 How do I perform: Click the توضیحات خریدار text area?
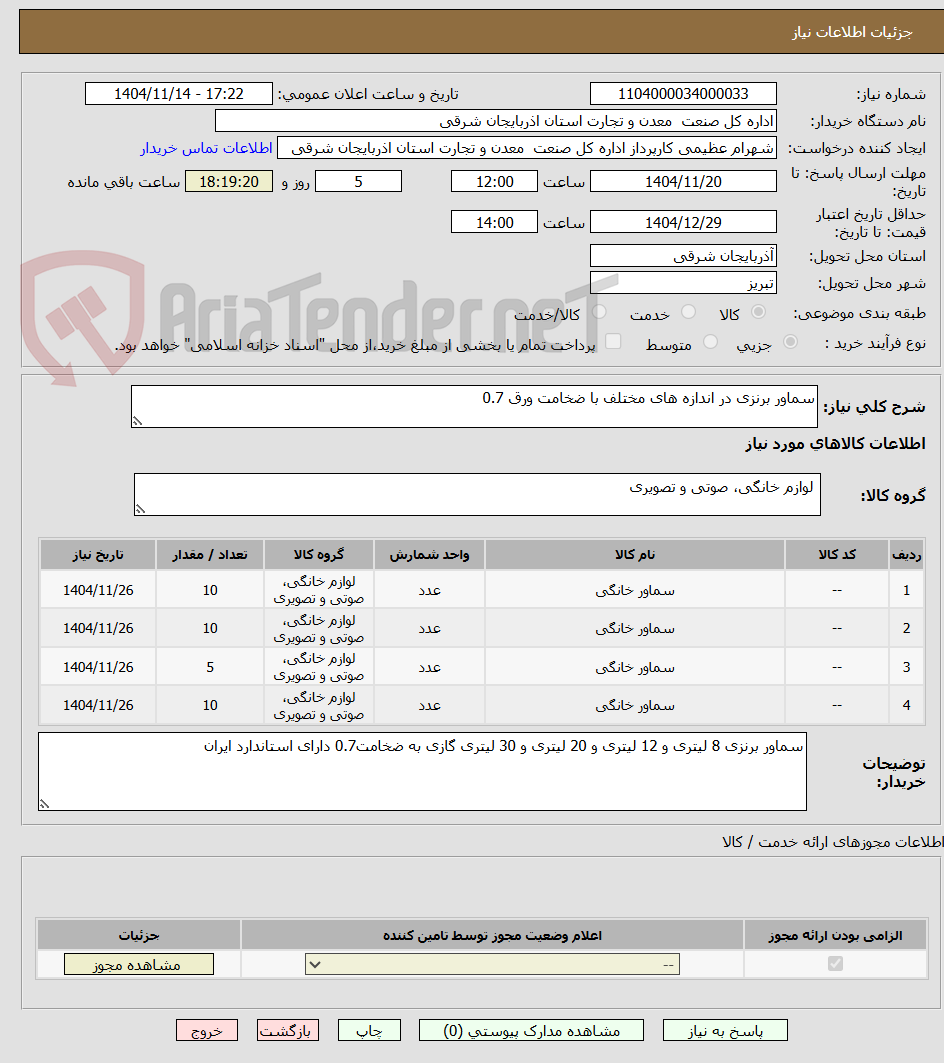tap(422, 771)
